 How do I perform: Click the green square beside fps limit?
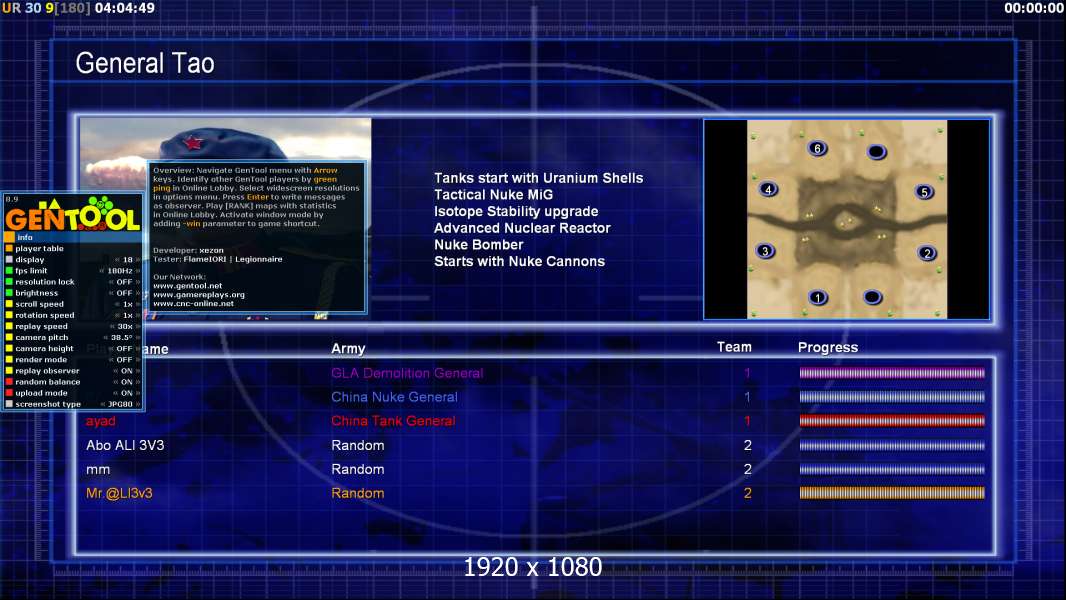pos(10,270)
